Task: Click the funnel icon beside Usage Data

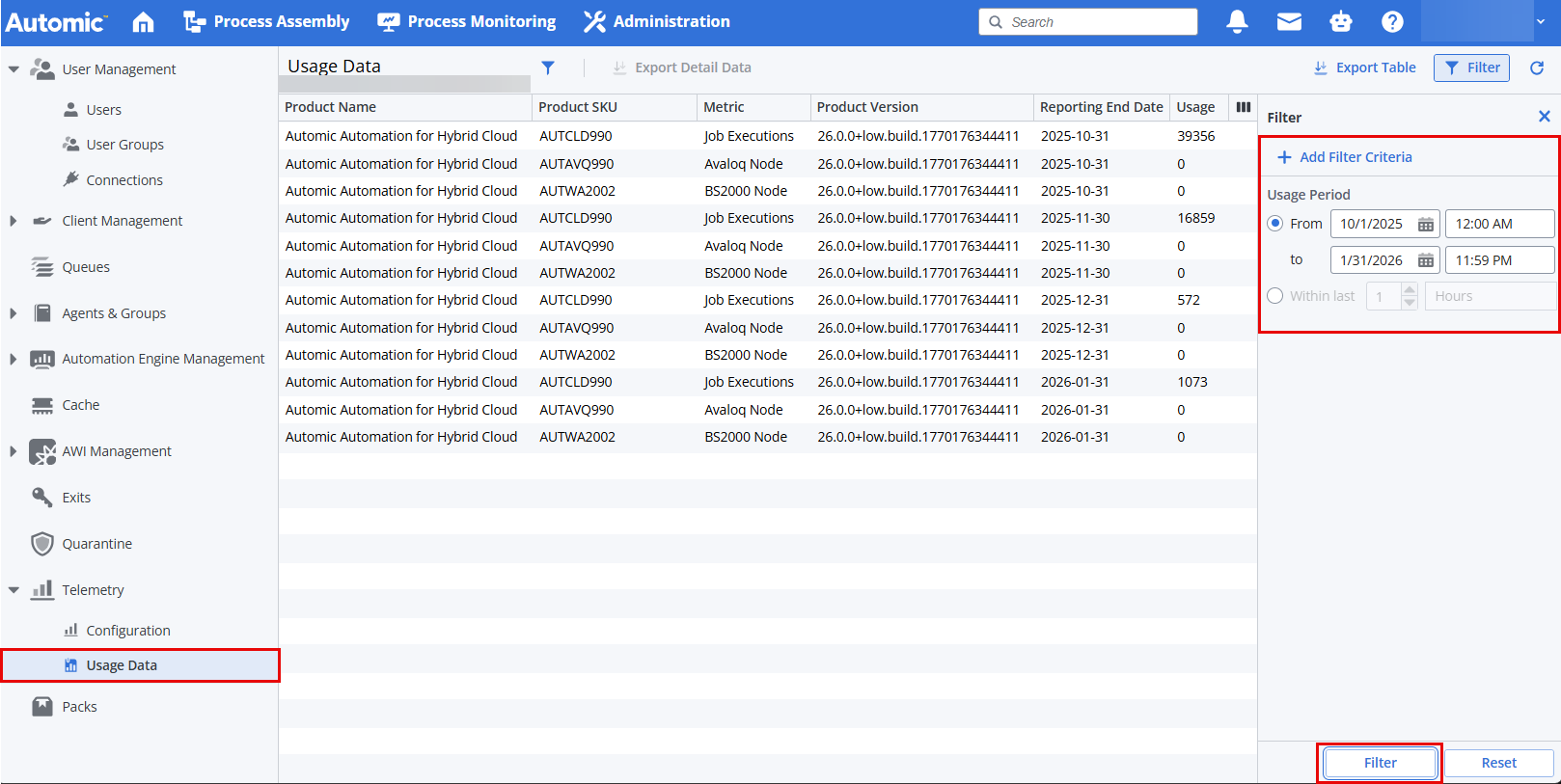Action: pyautogui.click(x=548, y=68)
